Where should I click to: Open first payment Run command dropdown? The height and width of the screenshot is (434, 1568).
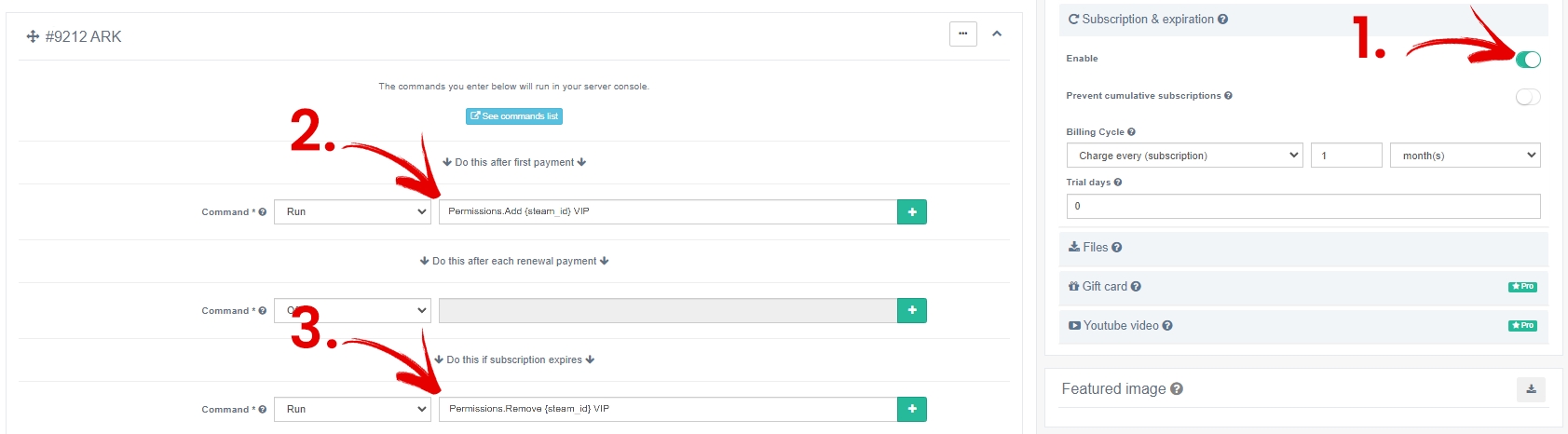click(352, 212)
